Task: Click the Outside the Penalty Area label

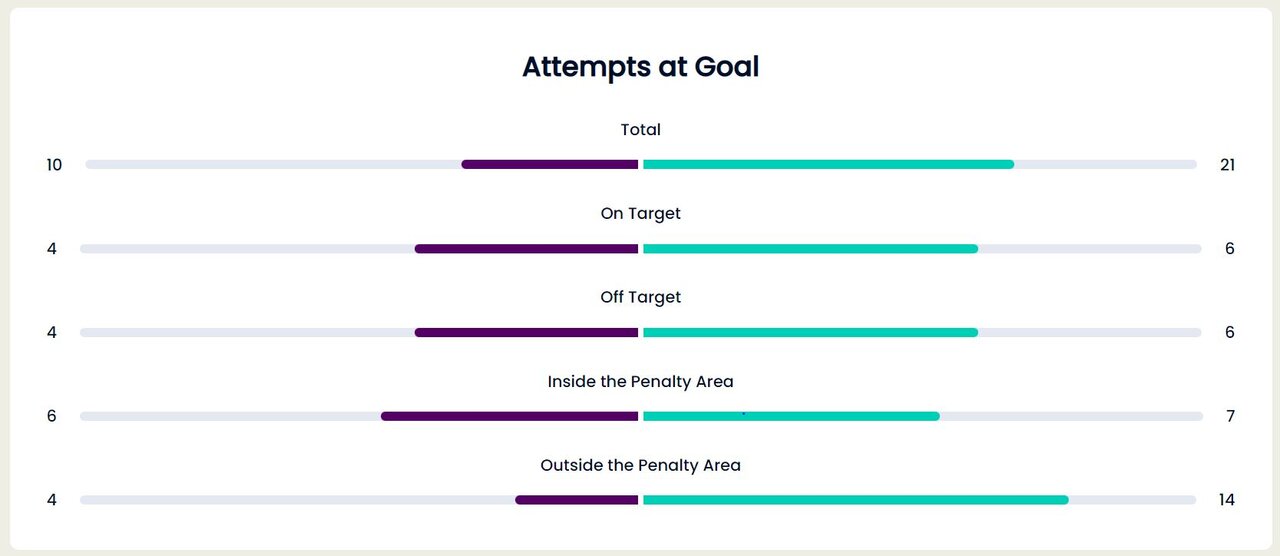Action: pos(640,466)
